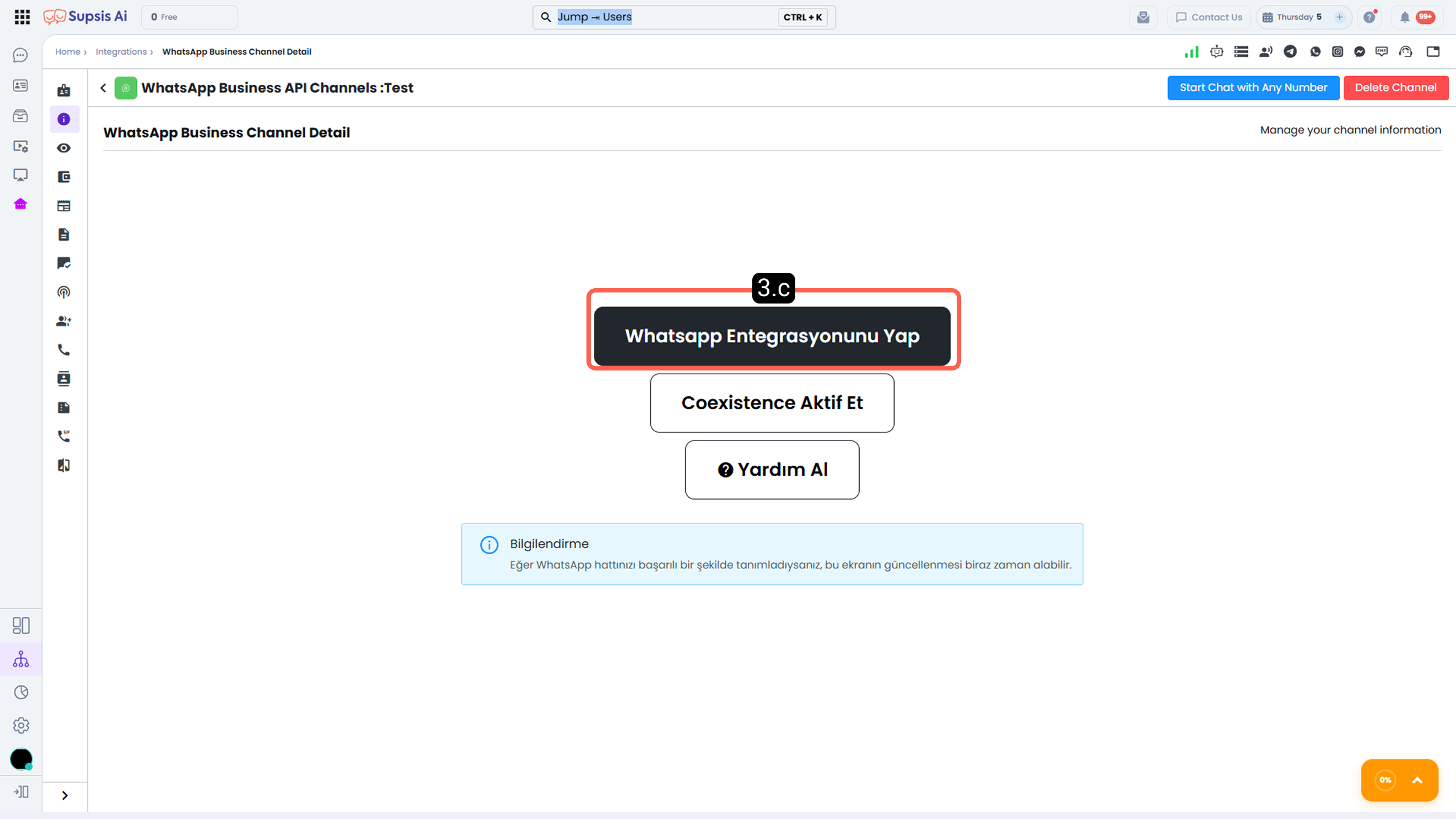Open the archive box icon in left sidebar

pos(20,116)
